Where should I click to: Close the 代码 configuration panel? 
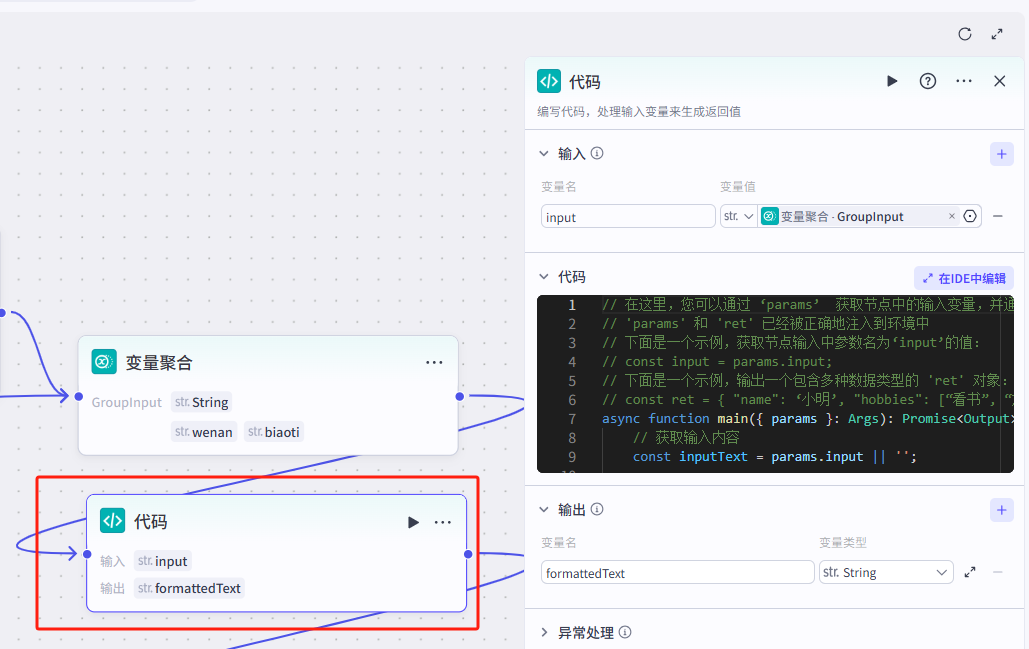point(999,81)
